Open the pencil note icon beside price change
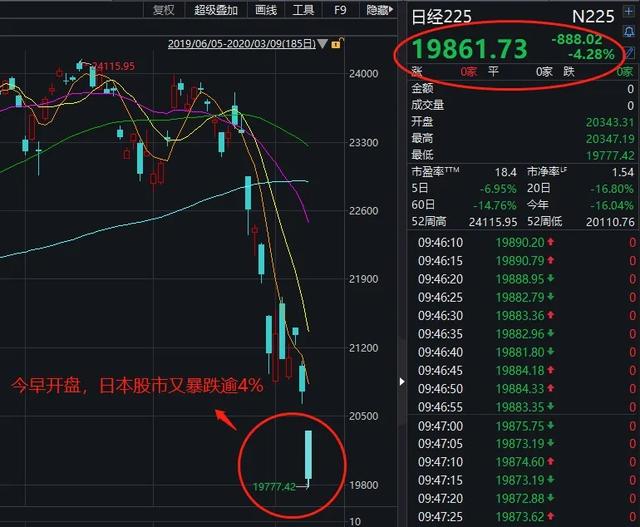The image size is (640, 527). [630, 52]
